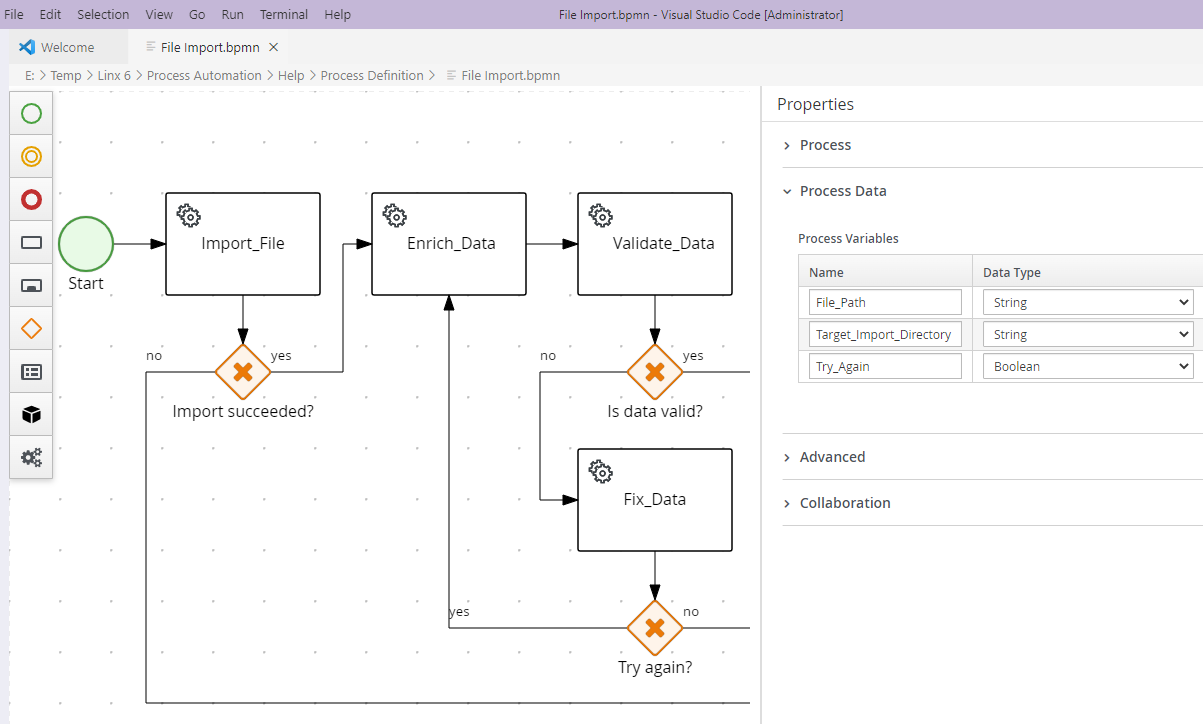The image size is (1203, 724).
Task: Open data type dropdown for Target_Import_Directory
Action: point(1088,334)
